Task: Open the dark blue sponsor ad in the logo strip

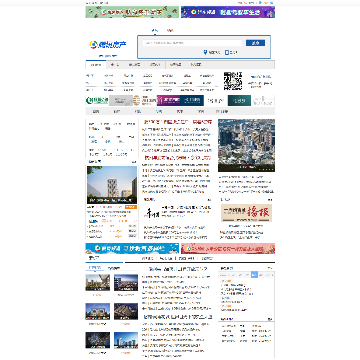Action: coord(192,100)
